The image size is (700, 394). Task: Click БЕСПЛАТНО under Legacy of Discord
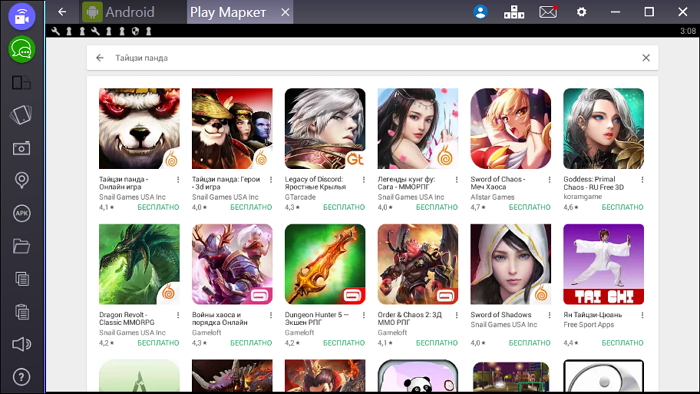coord(344,207)
